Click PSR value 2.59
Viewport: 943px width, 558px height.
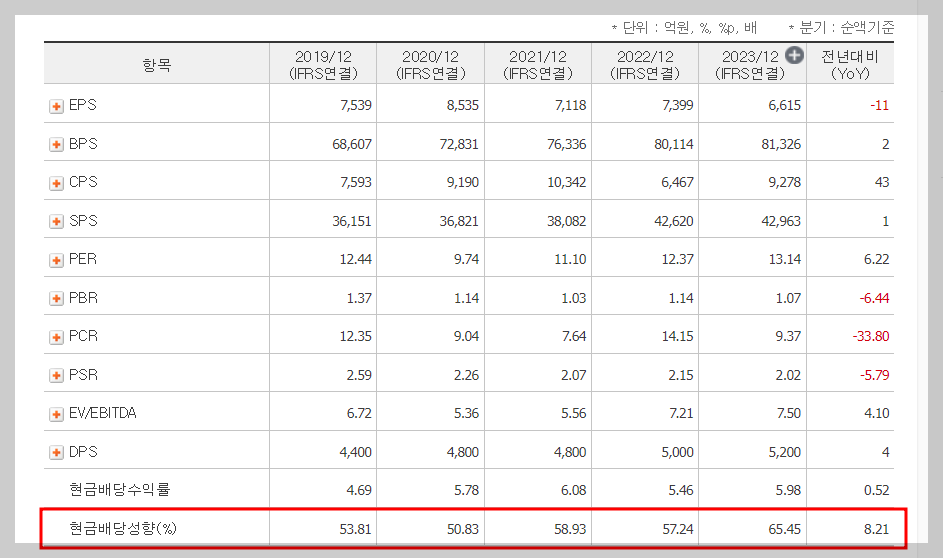(x=359, y=375)
